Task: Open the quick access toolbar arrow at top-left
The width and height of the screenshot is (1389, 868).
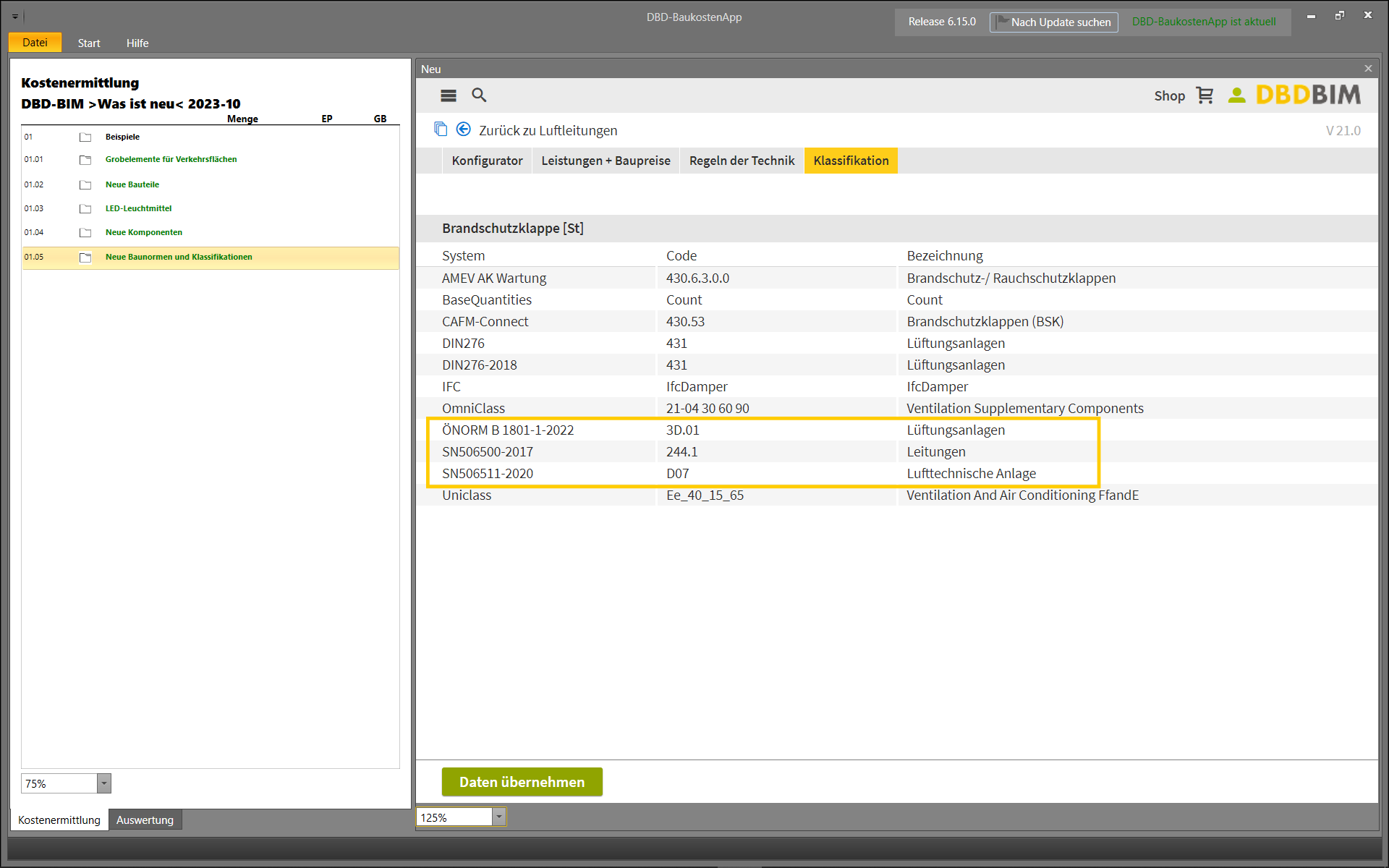Action: (15, 16)
